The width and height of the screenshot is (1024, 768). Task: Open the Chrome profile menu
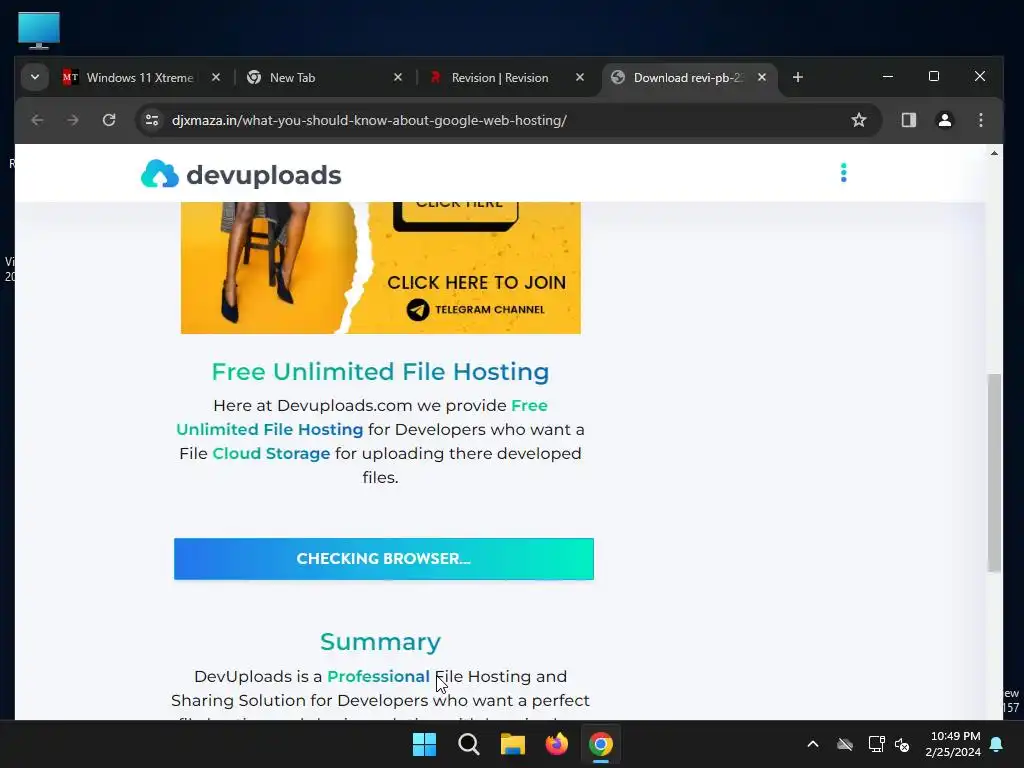[x=944, y=120]
